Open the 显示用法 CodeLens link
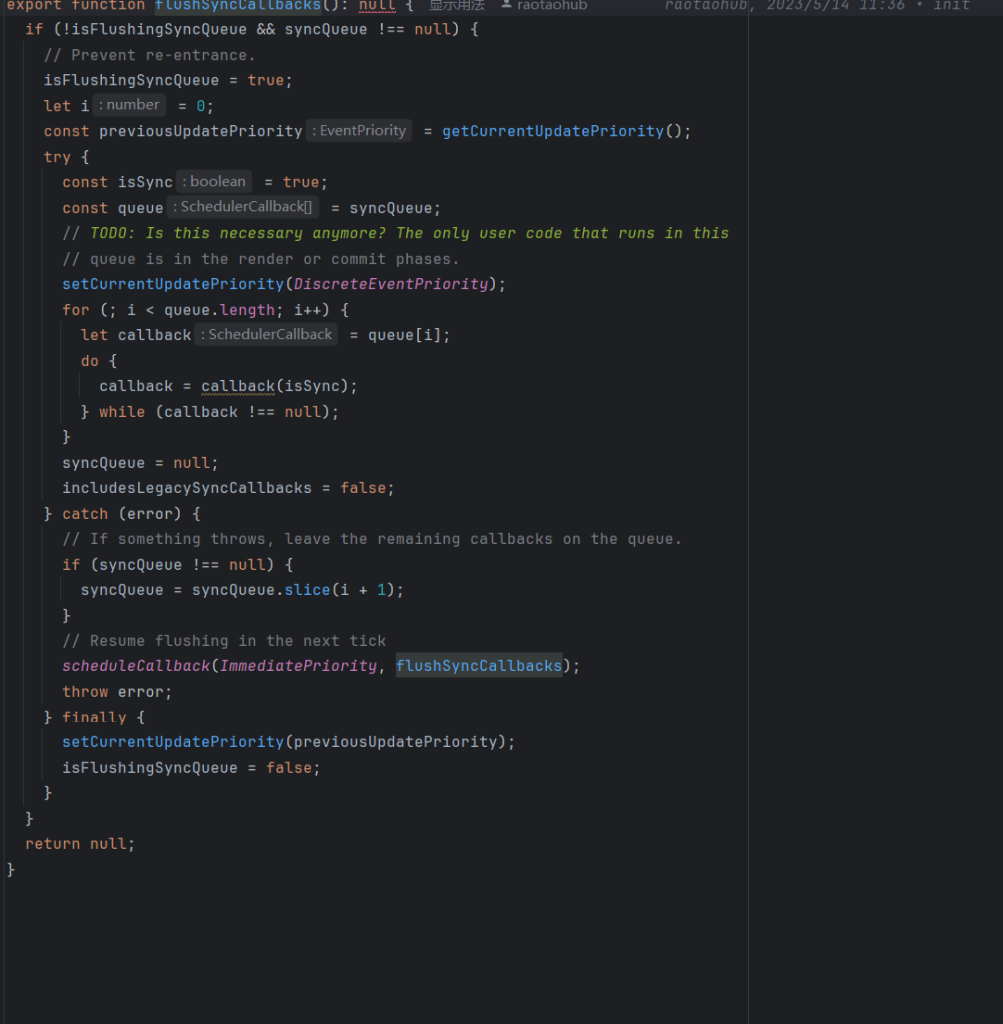1003x1024 pixels. [x=457, y=6]
